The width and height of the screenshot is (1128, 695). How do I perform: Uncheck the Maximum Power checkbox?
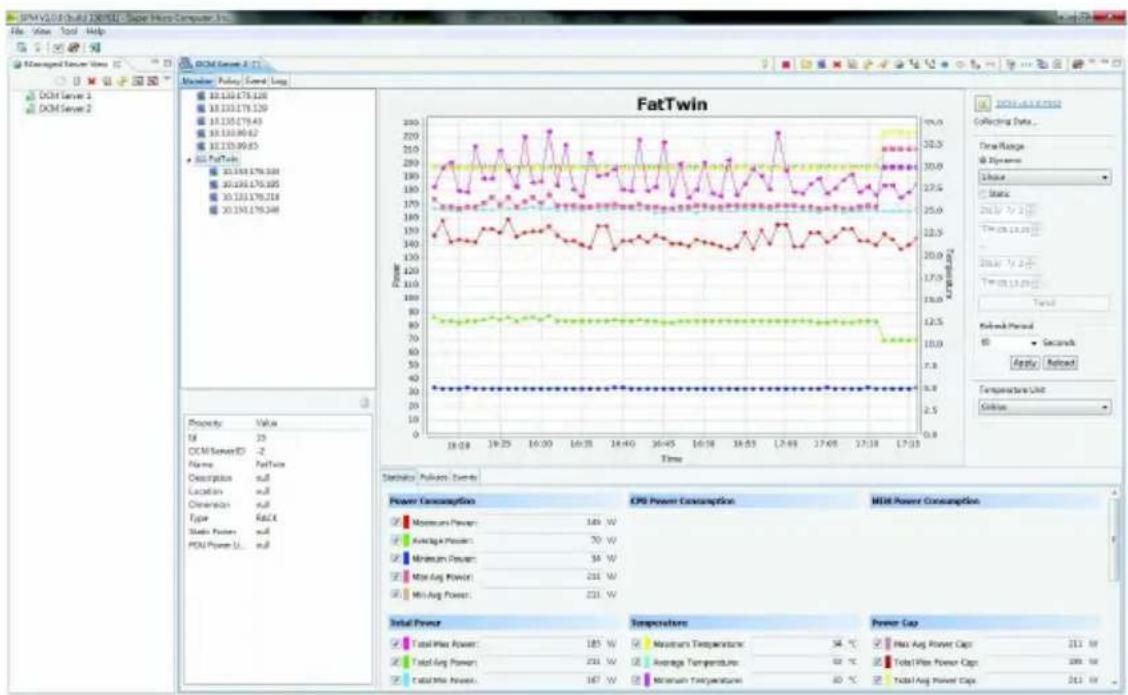point(396,522)
